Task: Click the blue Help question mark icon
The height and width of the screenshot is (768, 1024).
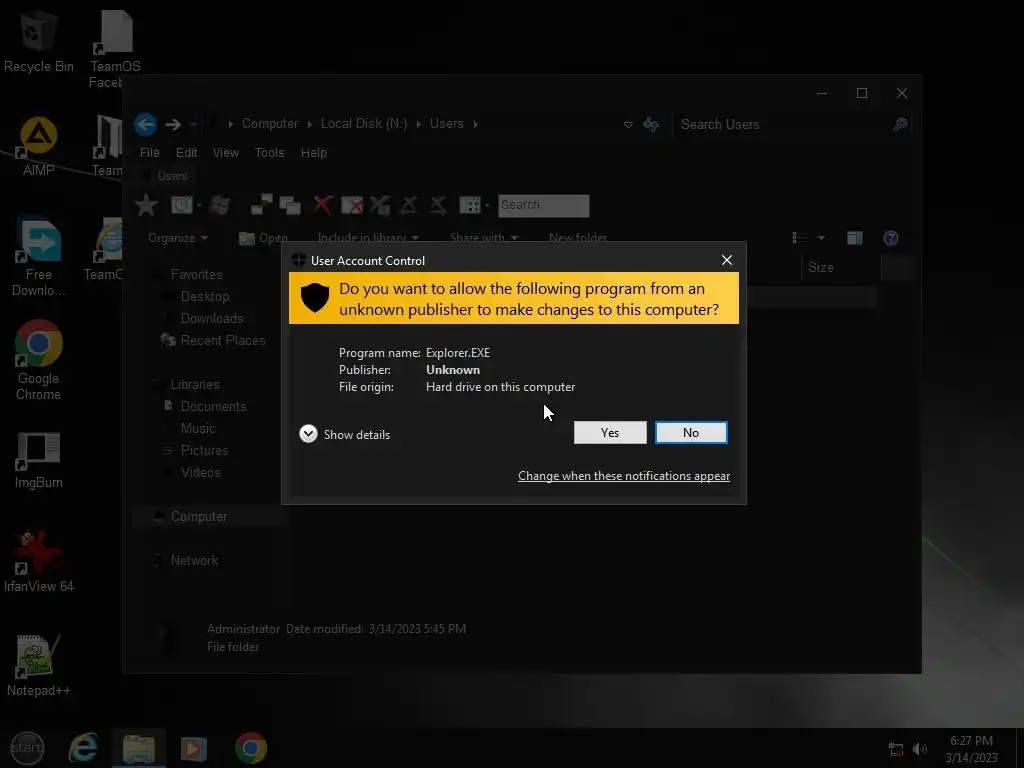Action: (891, 238)
